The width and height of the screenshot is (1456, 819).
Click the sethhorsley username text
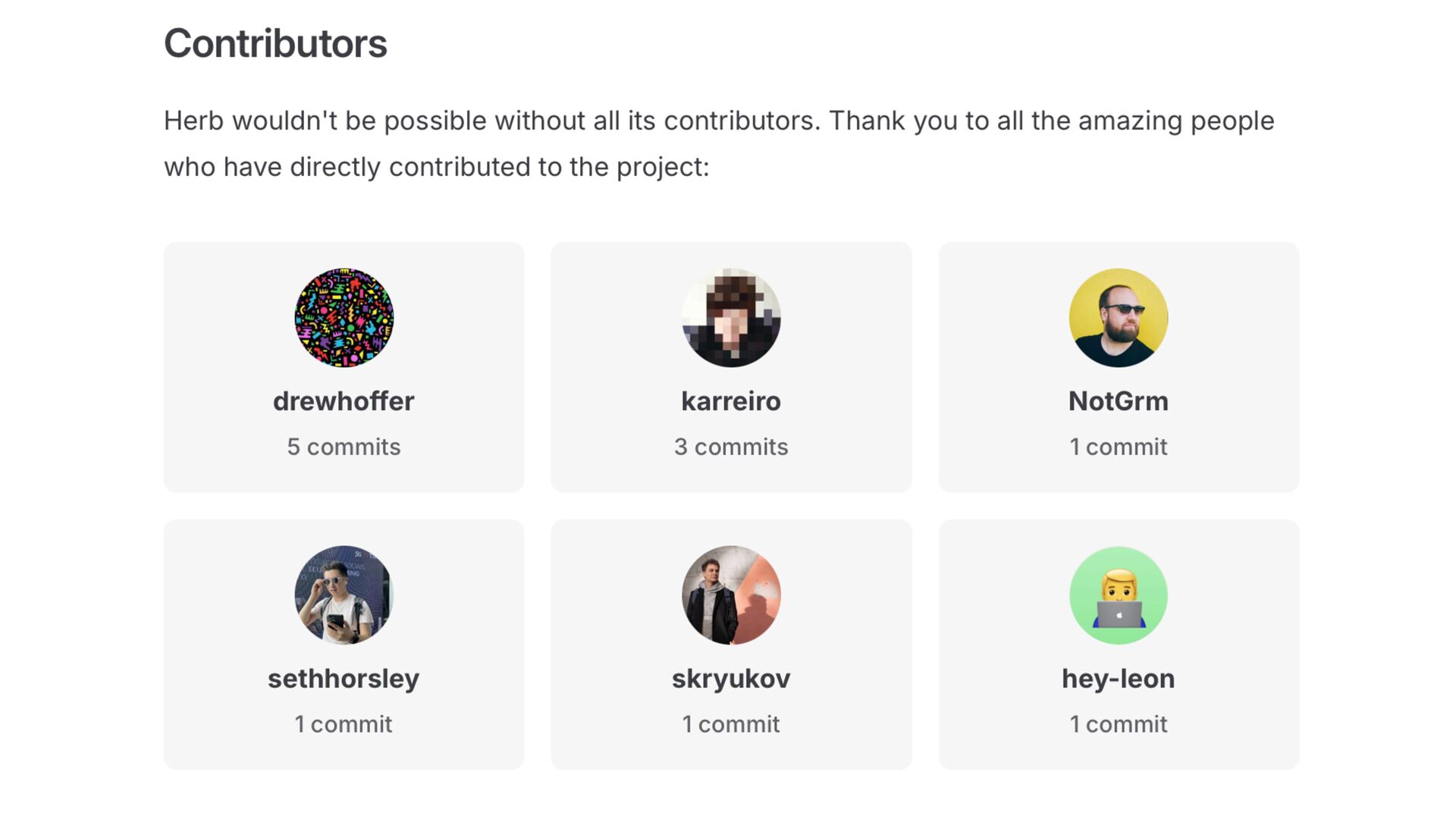pyautogui.click(x=344, y=679)
